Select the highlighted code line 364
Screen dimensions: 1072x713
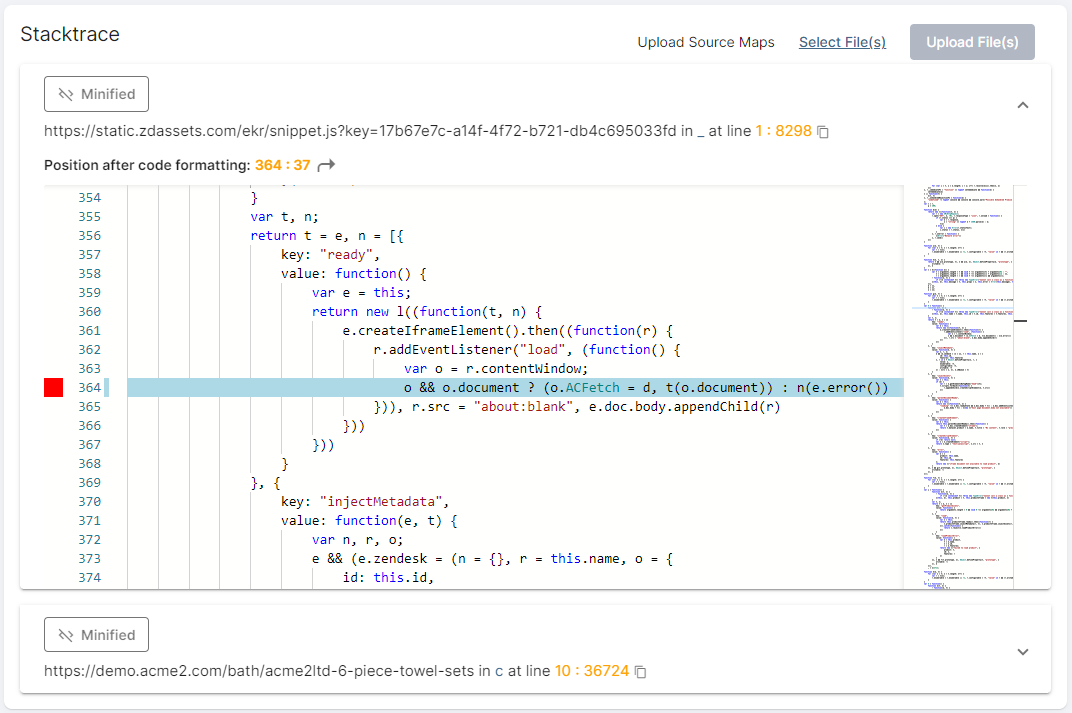pyautogui.click(x=500, y=386)
